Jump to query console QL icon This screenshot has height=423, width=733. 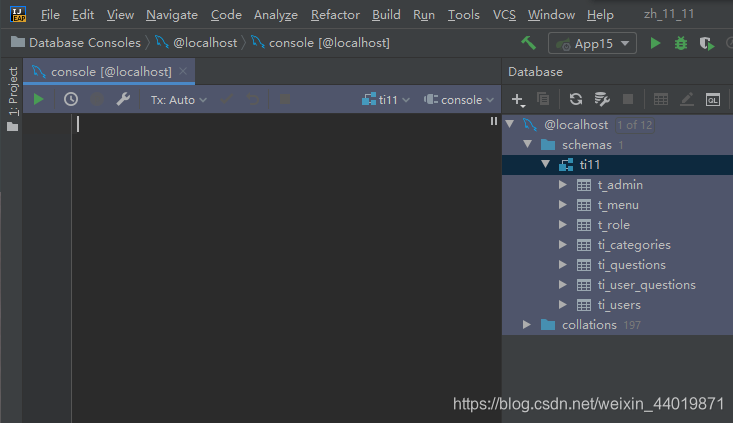pyautogui.click(x=713, y=100)
